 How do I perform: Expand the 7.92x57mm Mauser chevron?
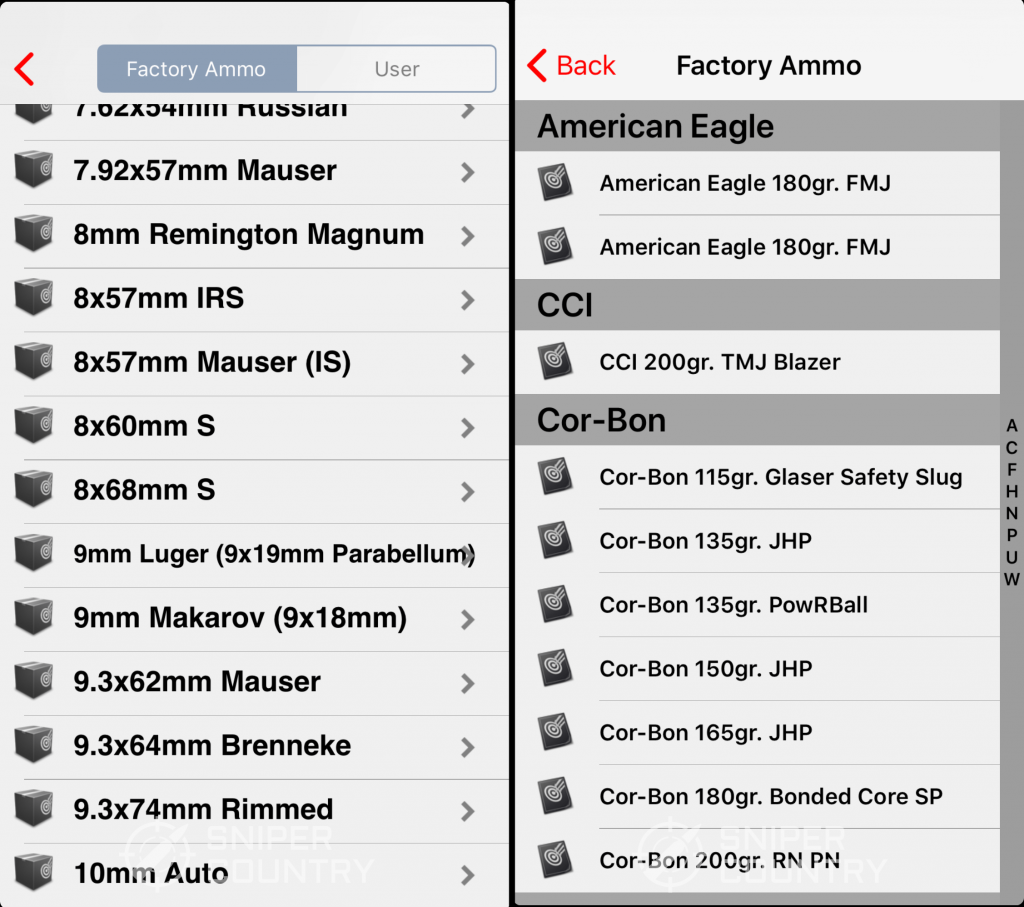[x=468, y=172]
